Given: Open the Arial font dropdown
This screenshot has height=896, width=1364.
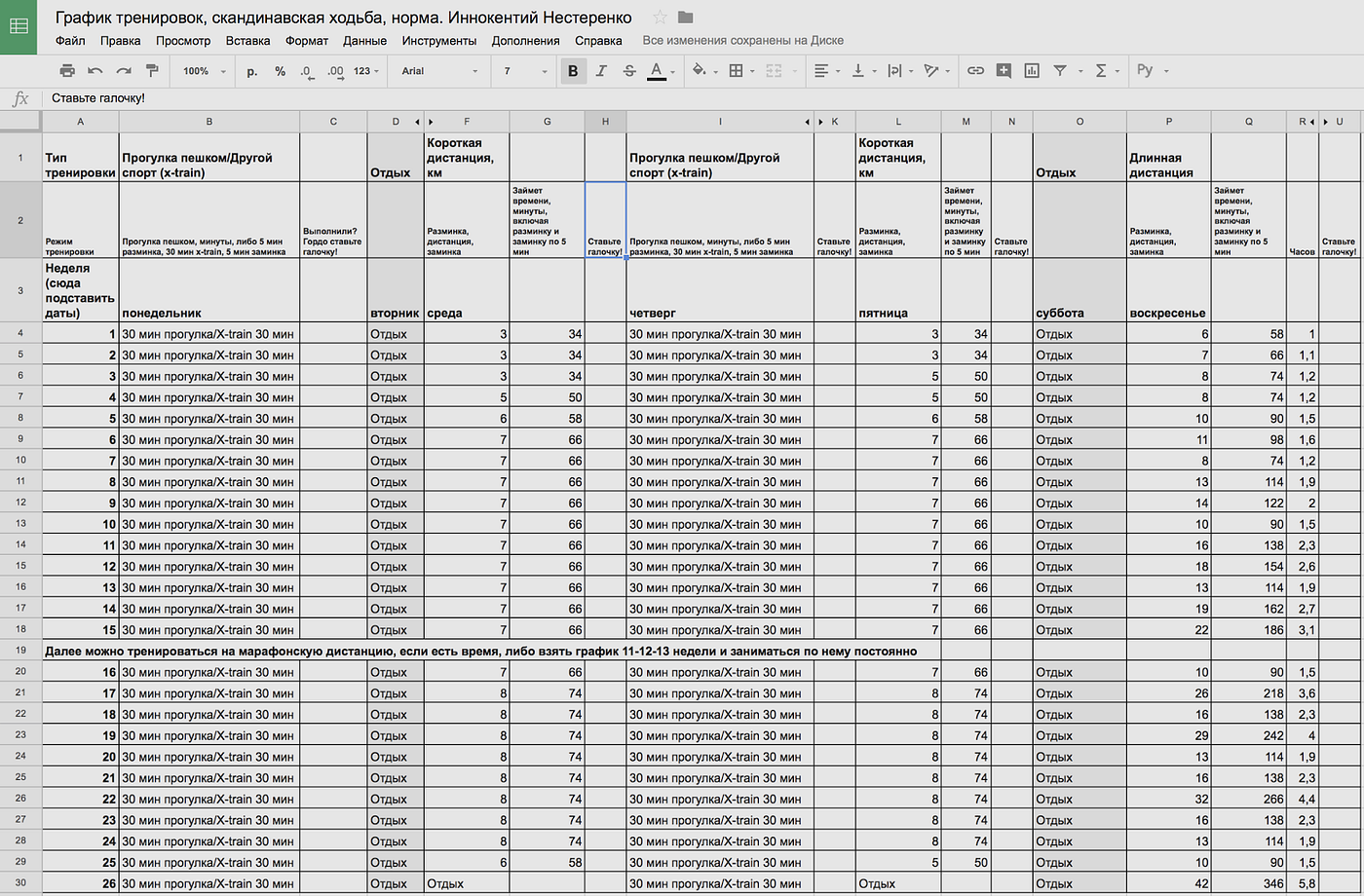Looking at the screenshot, I should pyautogui.click(x=440, y=71).
